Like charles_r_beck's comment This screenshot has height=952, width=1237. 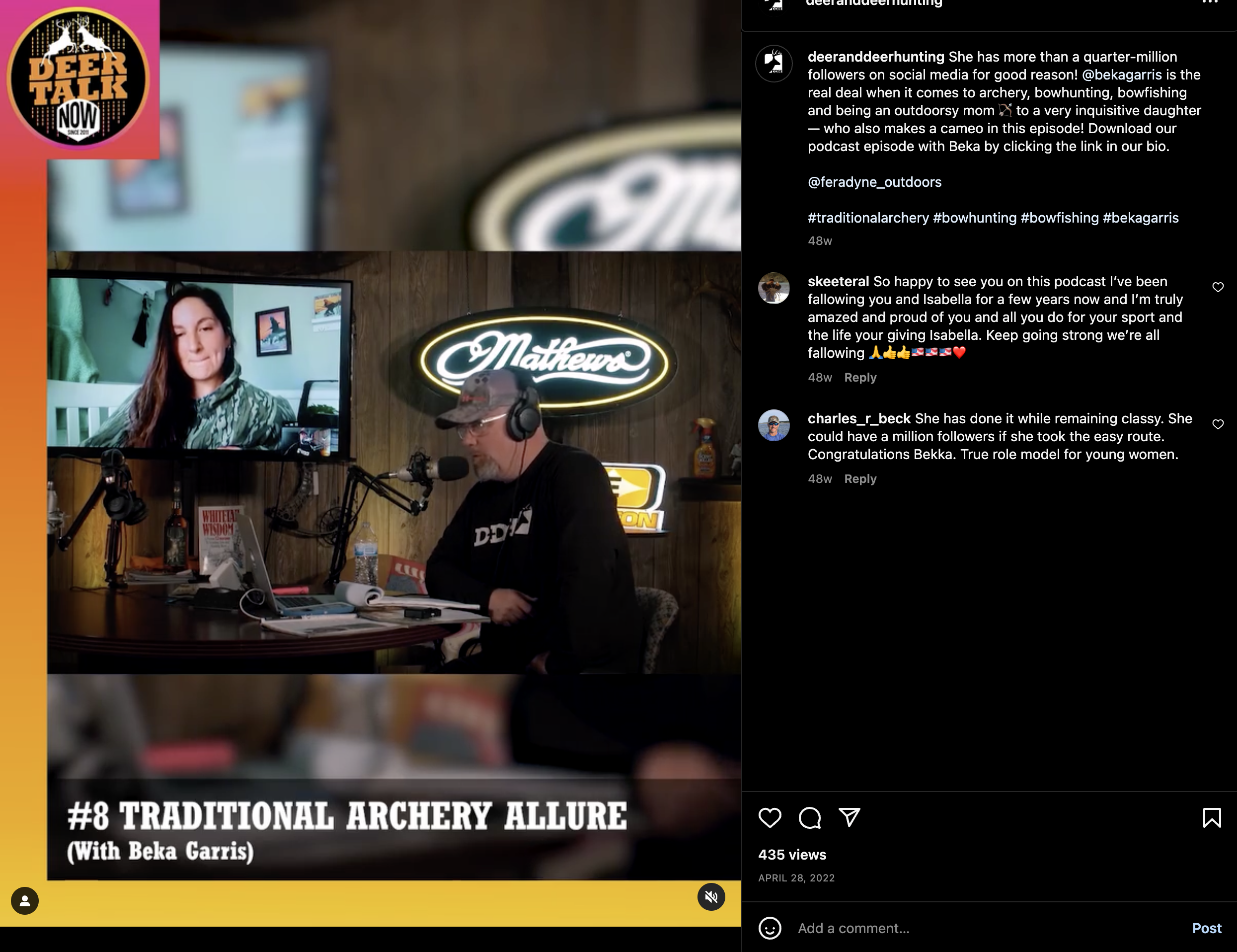coord(1218,424)
